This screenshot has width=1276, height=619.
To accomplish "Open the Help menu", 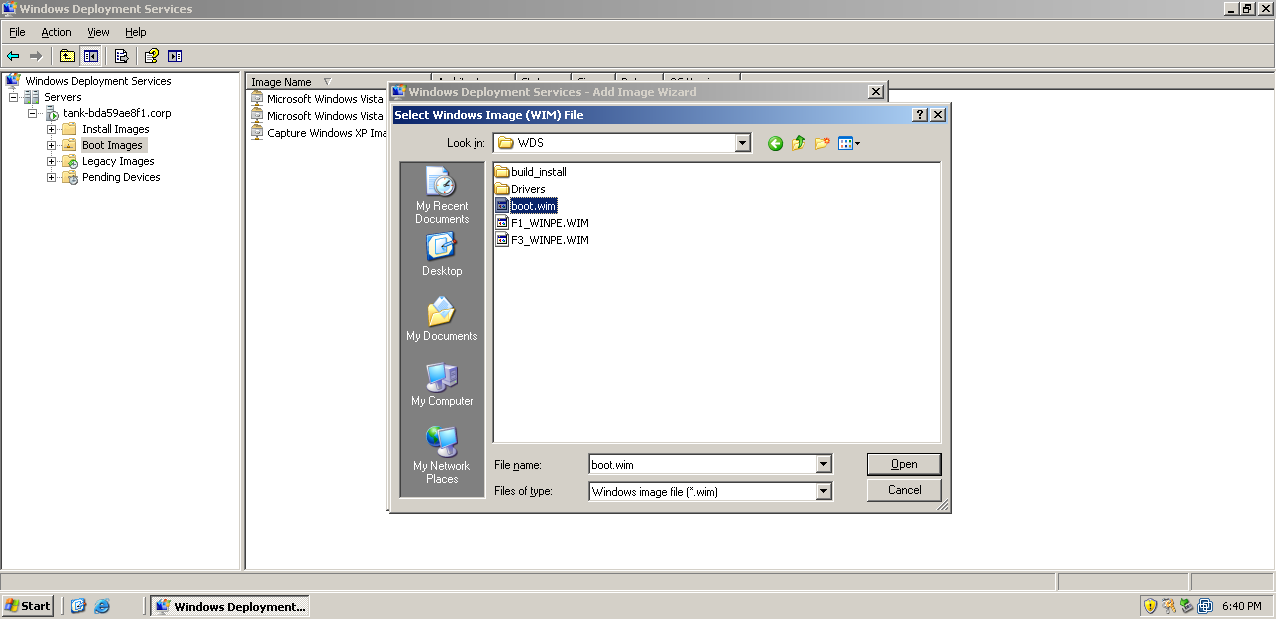I will (136, 32).
